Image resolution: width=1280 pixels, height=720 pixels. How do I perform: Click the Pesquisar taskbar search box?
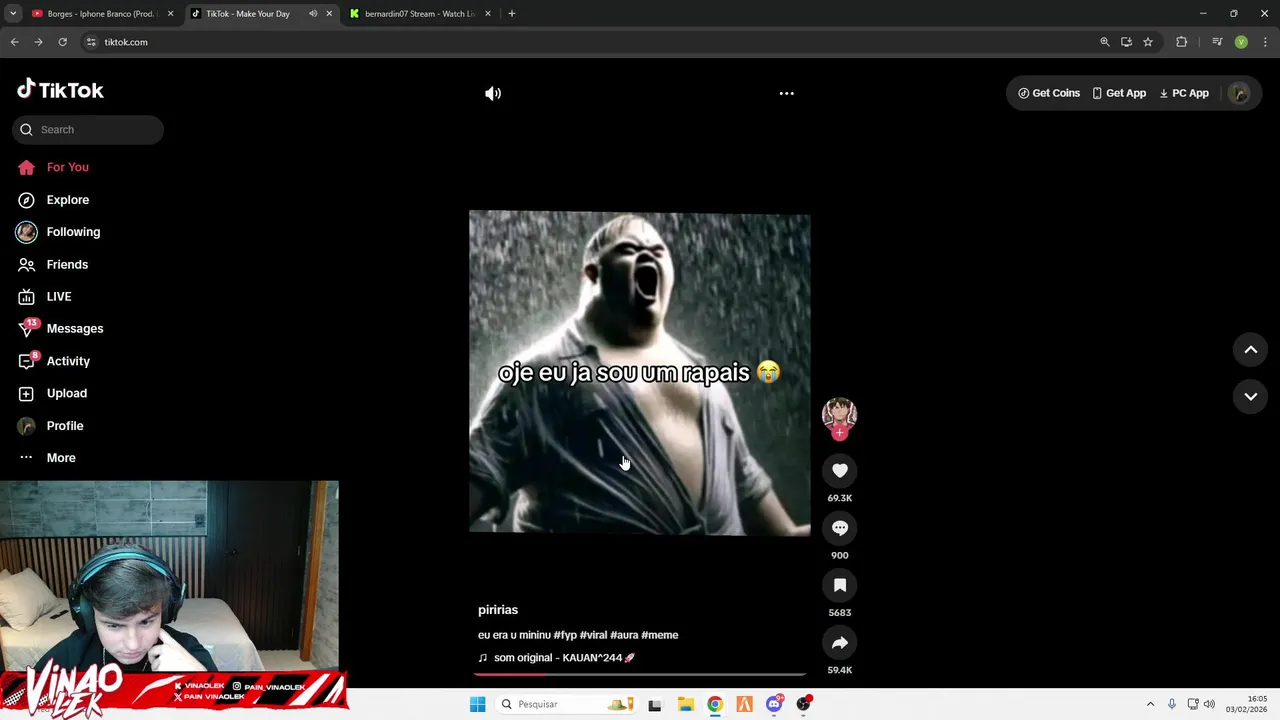(567, 704)
